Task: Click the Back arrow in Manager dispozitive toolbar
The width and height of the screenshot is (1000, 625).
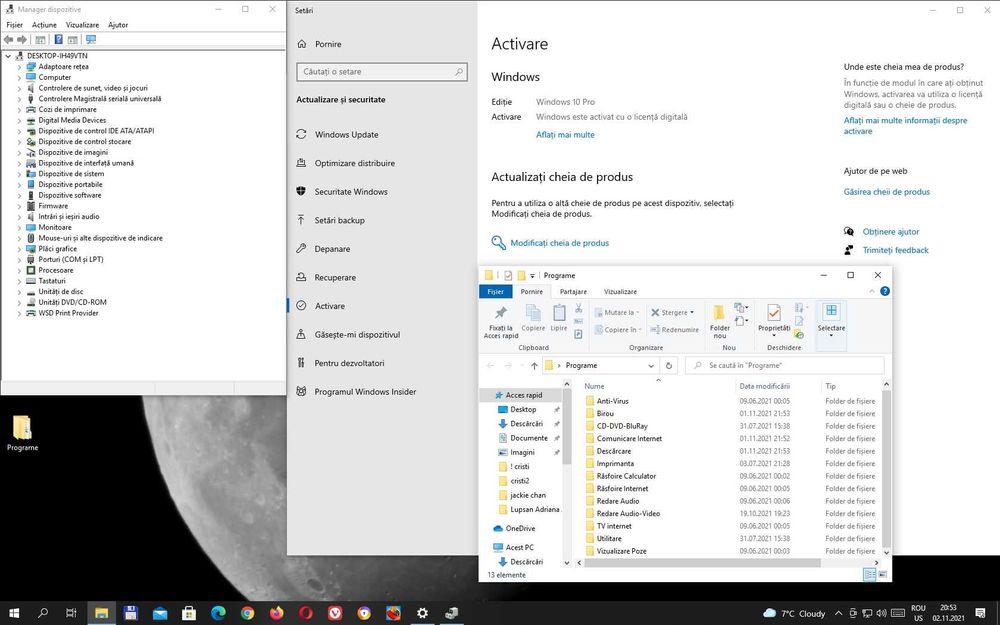Action: 9,40
